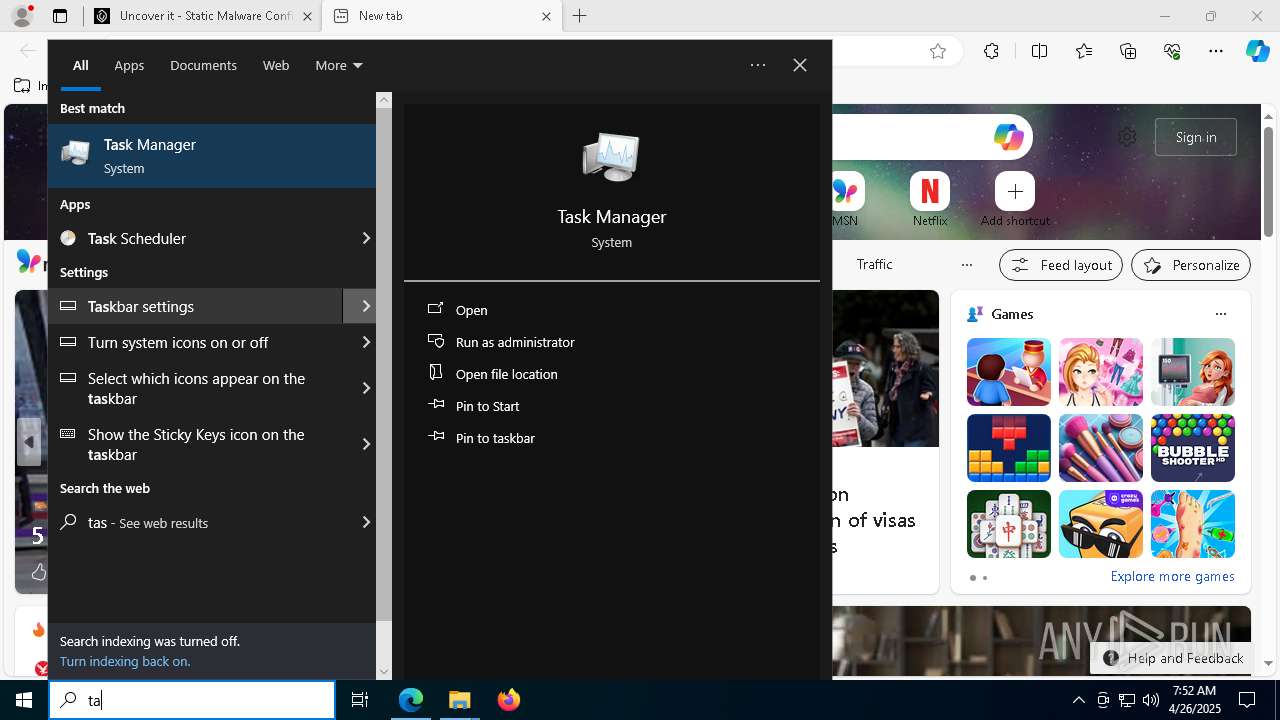The image size is (1280, 720).
Task: Open Feed layout options
Action: [1061, 265]
